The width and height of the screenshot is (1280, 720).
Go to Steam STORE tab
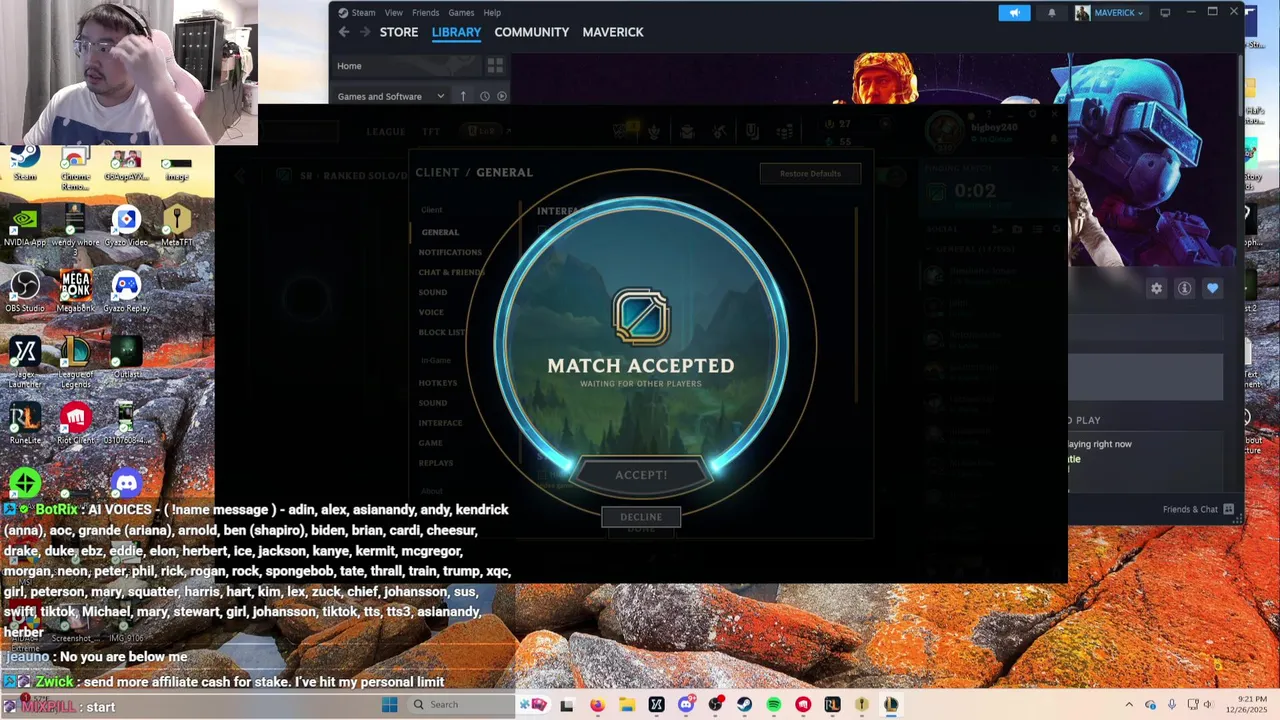pyautogui.click(x=399, y=32)
